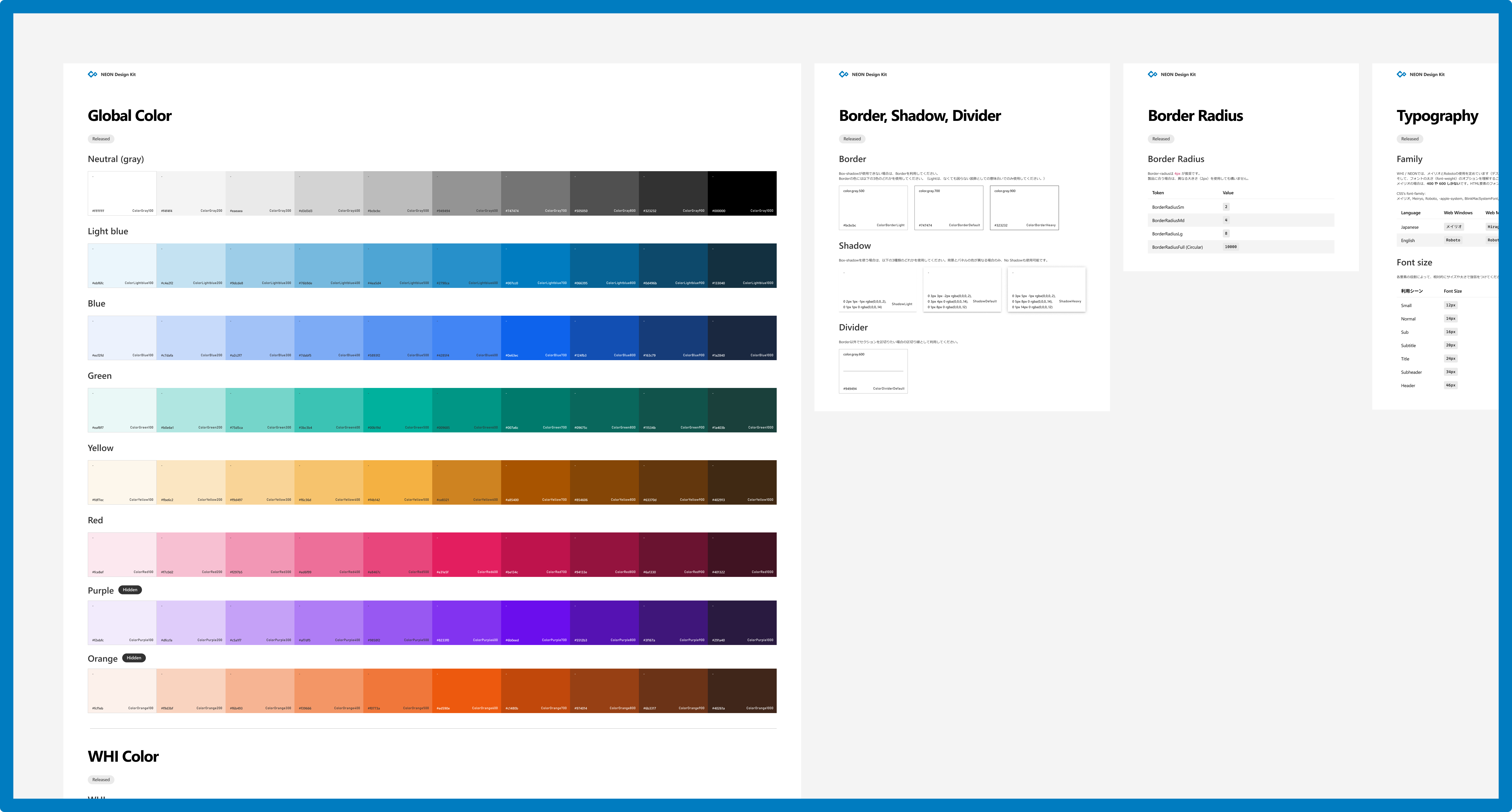Screen dimensions: 1512x812
Task: Select the ColorGreen200 swatch
Action: point(191,410)
